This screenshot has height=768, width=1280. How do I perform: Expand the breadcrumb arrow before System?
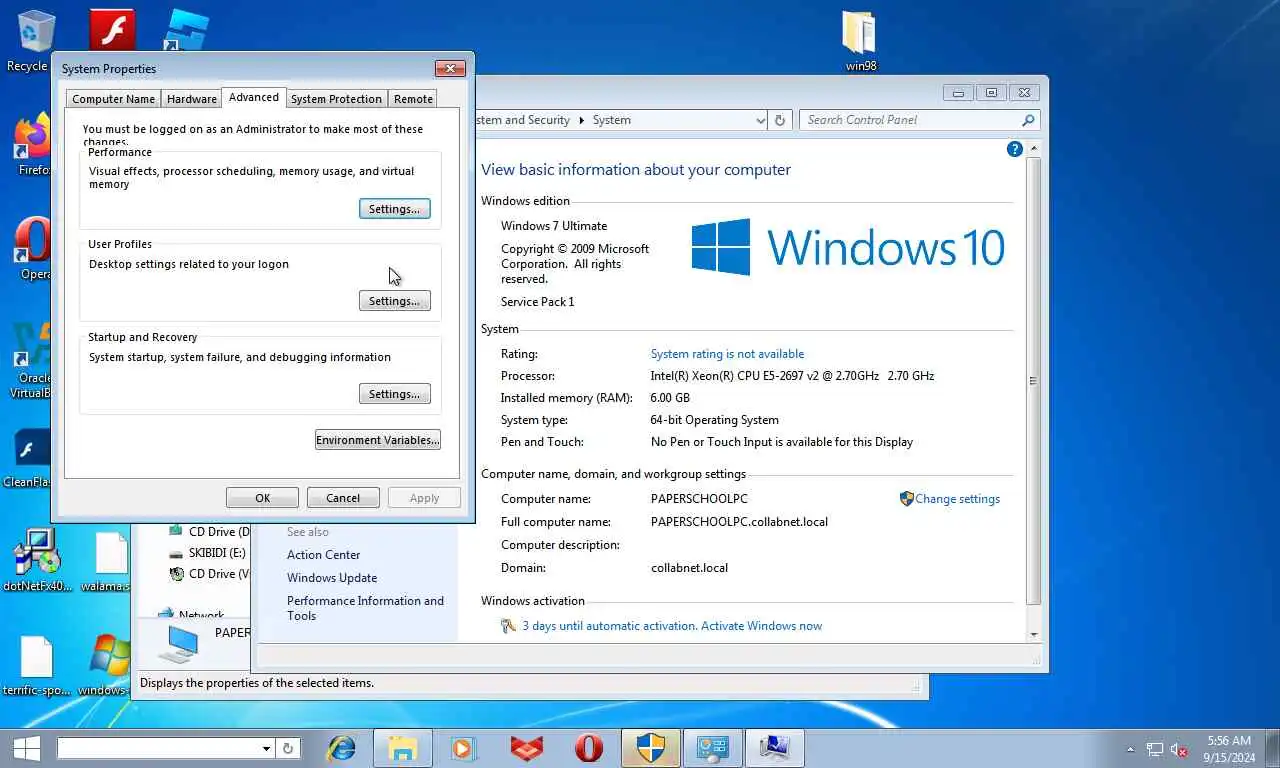click(580, 120)
